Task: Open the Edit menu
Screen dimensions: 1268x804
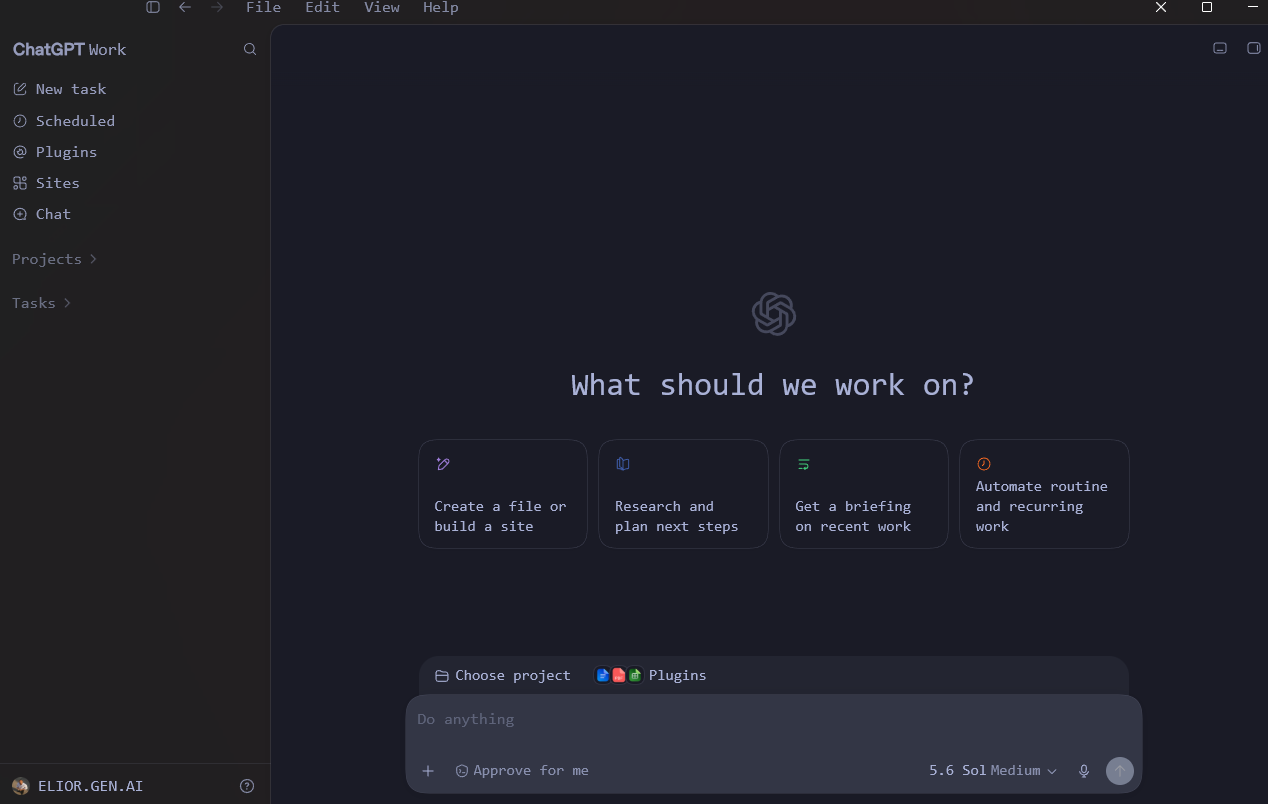Action: click(x=322, y=7)
